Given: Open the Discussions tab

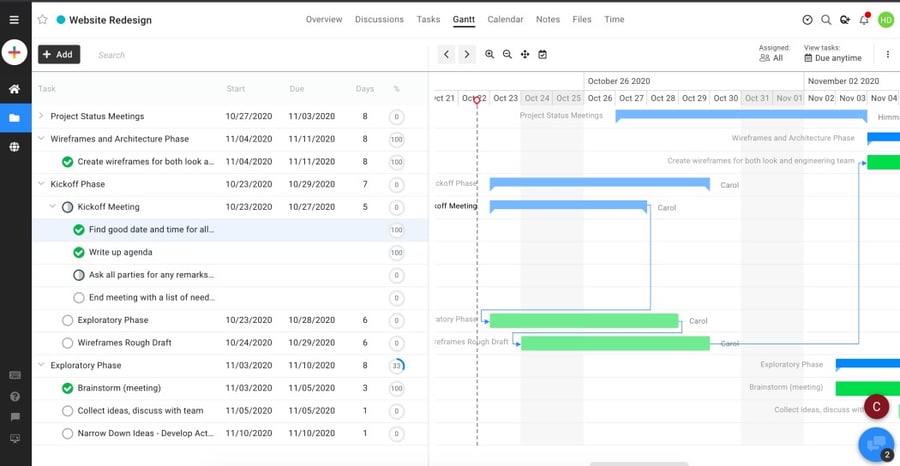Looking at the screenshot, I should point(379,19).
